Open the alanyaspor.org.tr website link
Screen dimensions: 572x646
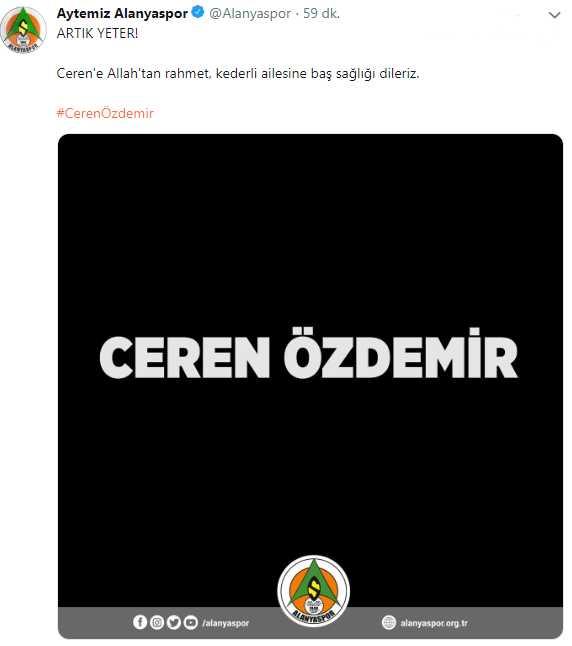click(x=434, y=623)
